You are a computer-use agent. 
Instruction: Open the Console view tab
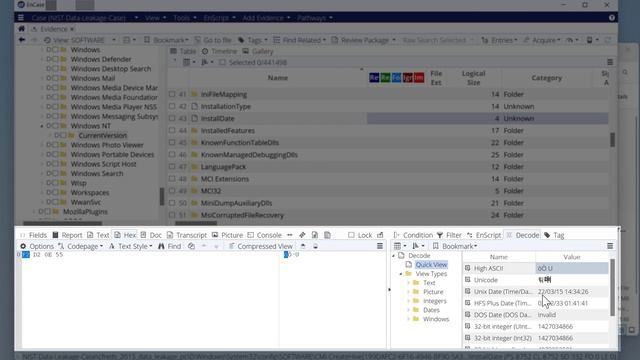click(x=264, y=235)
